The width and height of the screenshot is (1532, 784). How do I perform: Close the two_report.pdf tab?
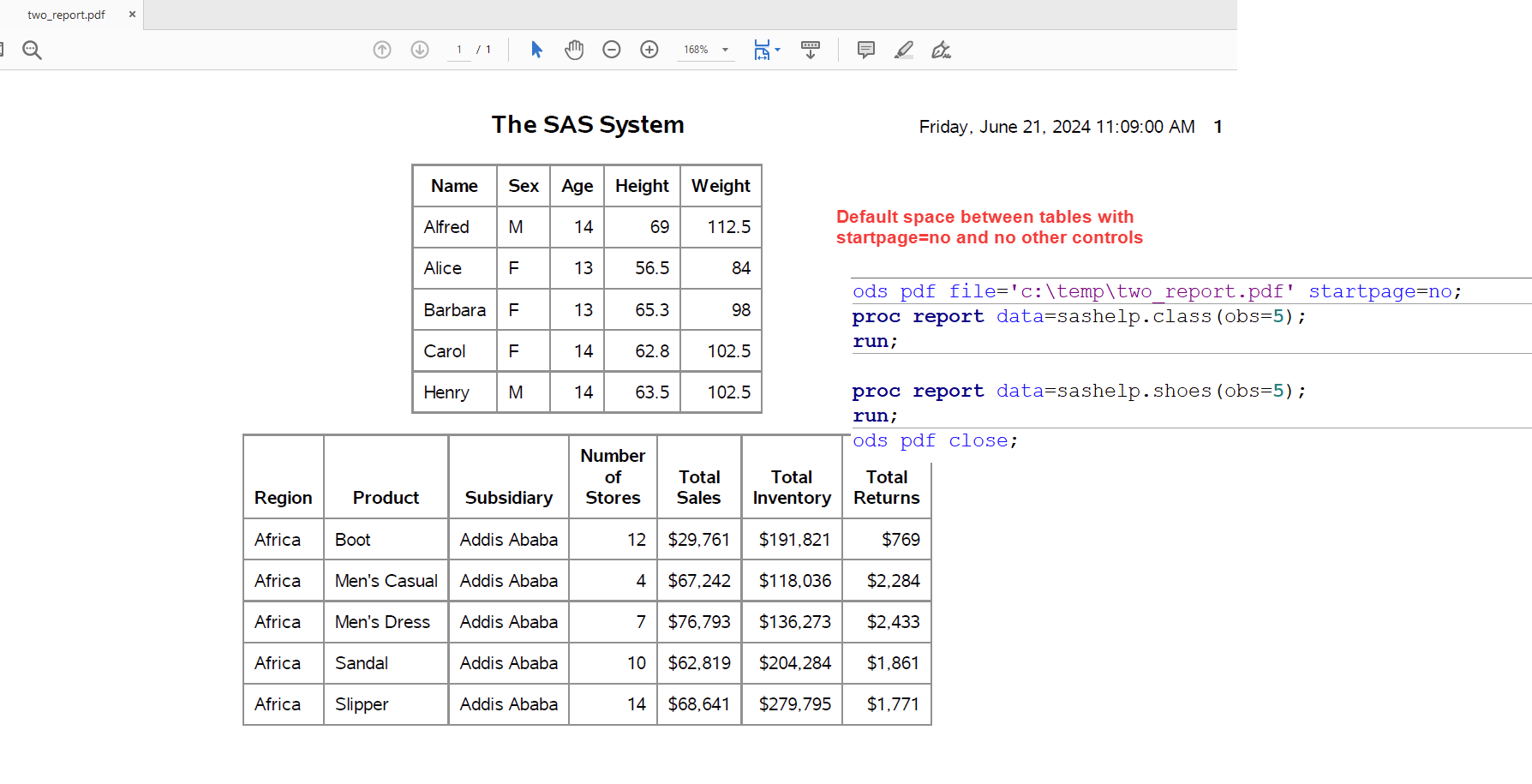[132, 15]
